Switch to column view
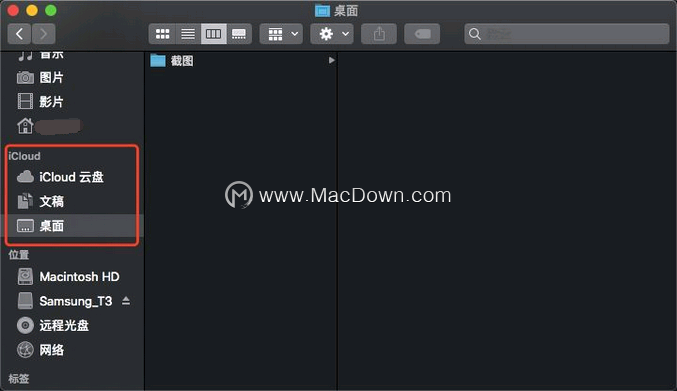This screenshot has width=677, height=391. click(x=213, y=34)
